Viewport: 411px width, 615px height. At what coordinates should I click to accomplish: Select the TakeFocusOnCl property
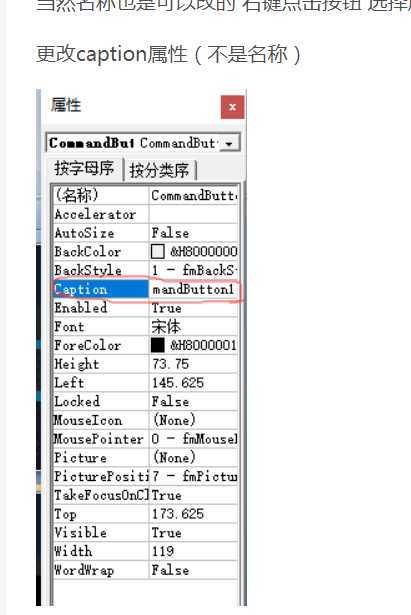point(101,495)
